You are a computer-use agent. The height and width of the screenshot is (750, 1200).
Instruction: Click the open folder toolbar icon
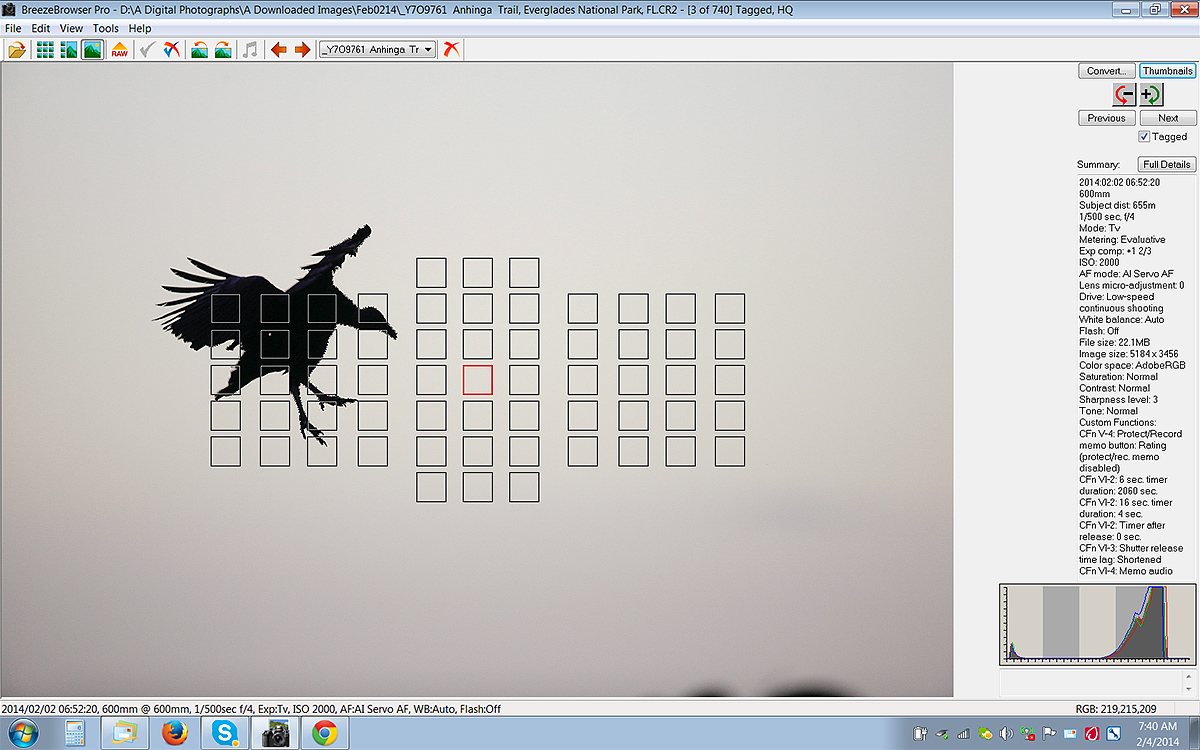pos(17,49)
